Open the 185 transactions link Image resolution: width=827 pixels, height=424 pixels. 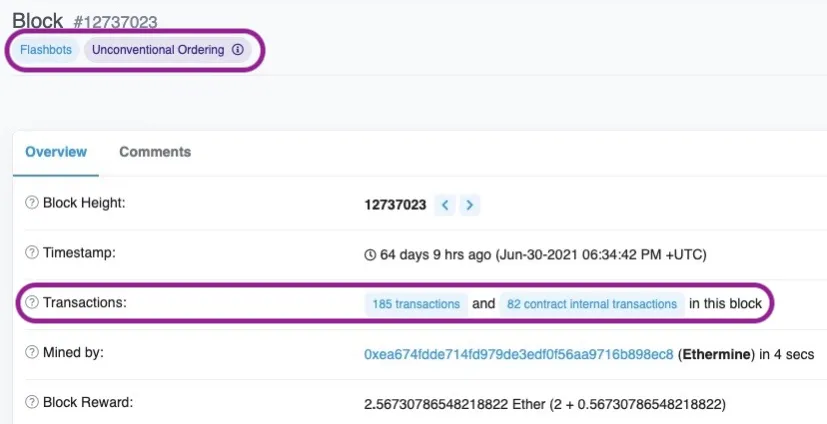pyautogui.click(x=415, y=304)
